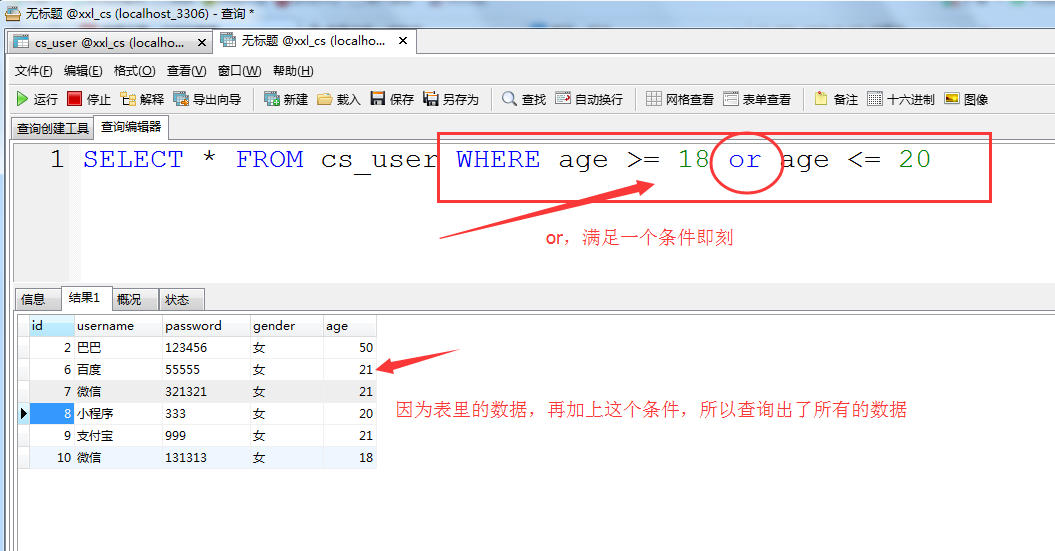
Task: Click the id cell 10
Action: [x=52, y=457]
